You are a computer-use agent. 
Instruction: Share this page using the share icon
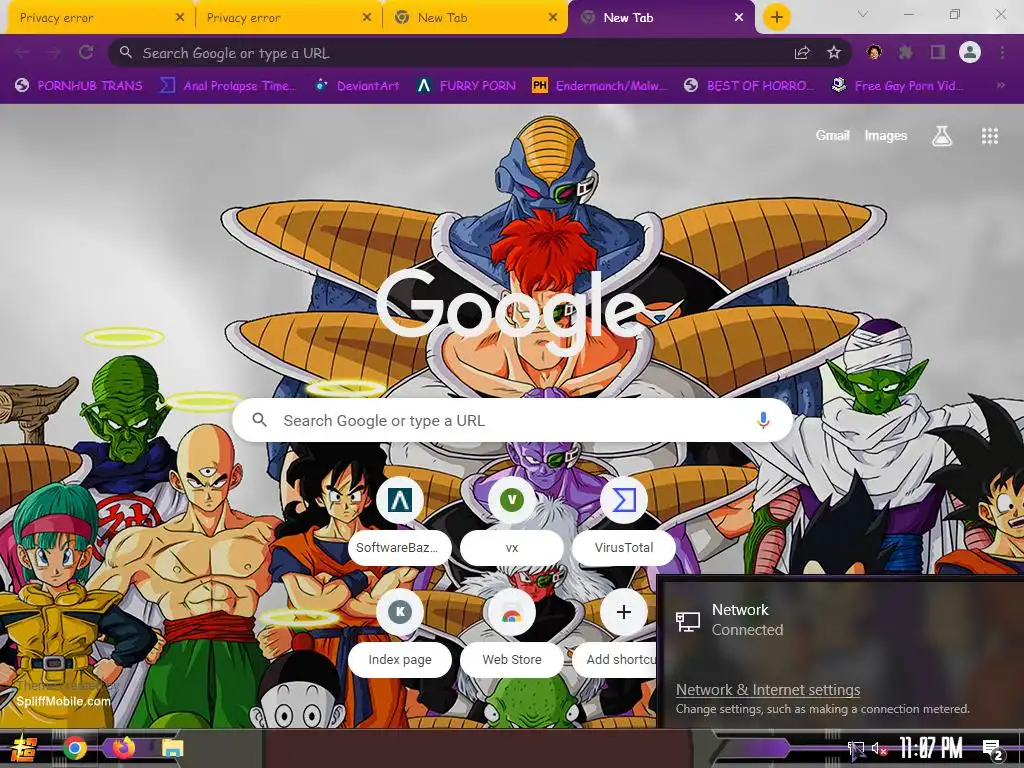coord(802,53)
